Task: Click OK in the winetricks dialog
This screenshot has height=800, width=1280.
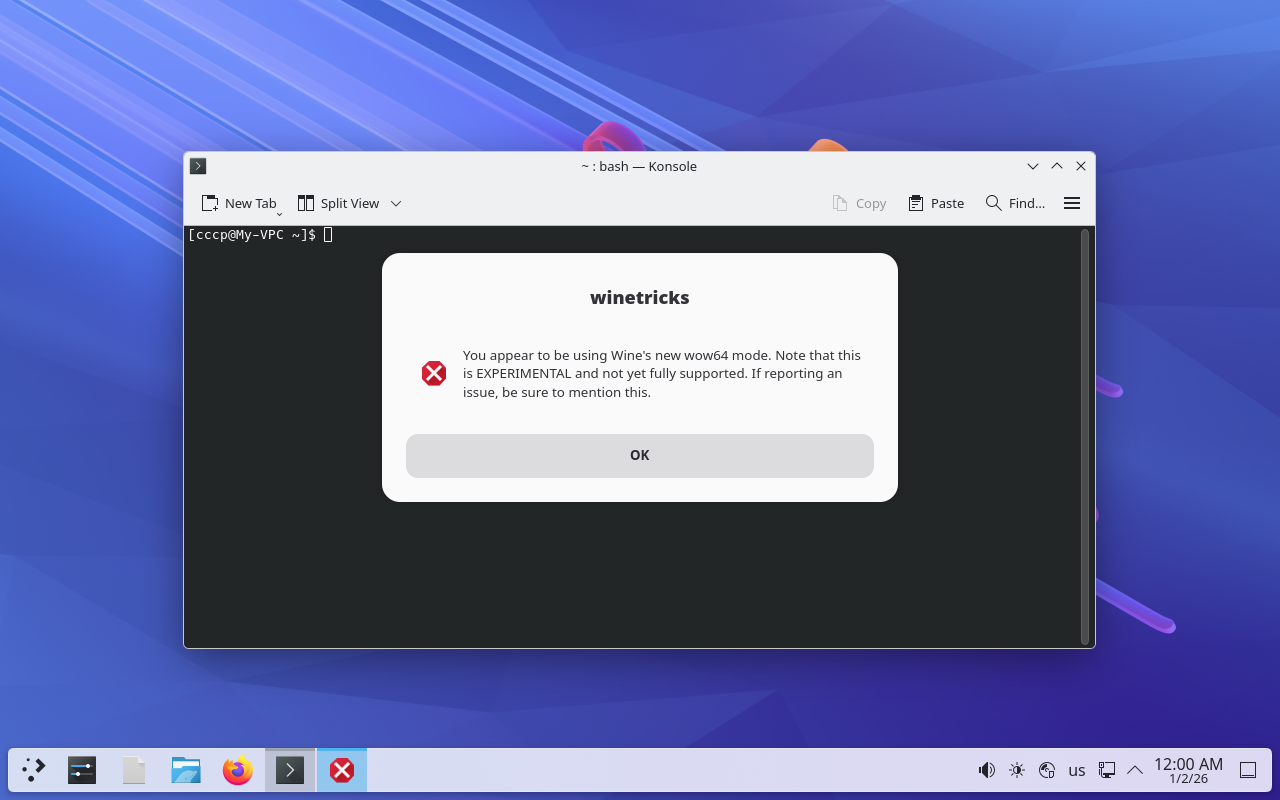Action: coord(640,456)
